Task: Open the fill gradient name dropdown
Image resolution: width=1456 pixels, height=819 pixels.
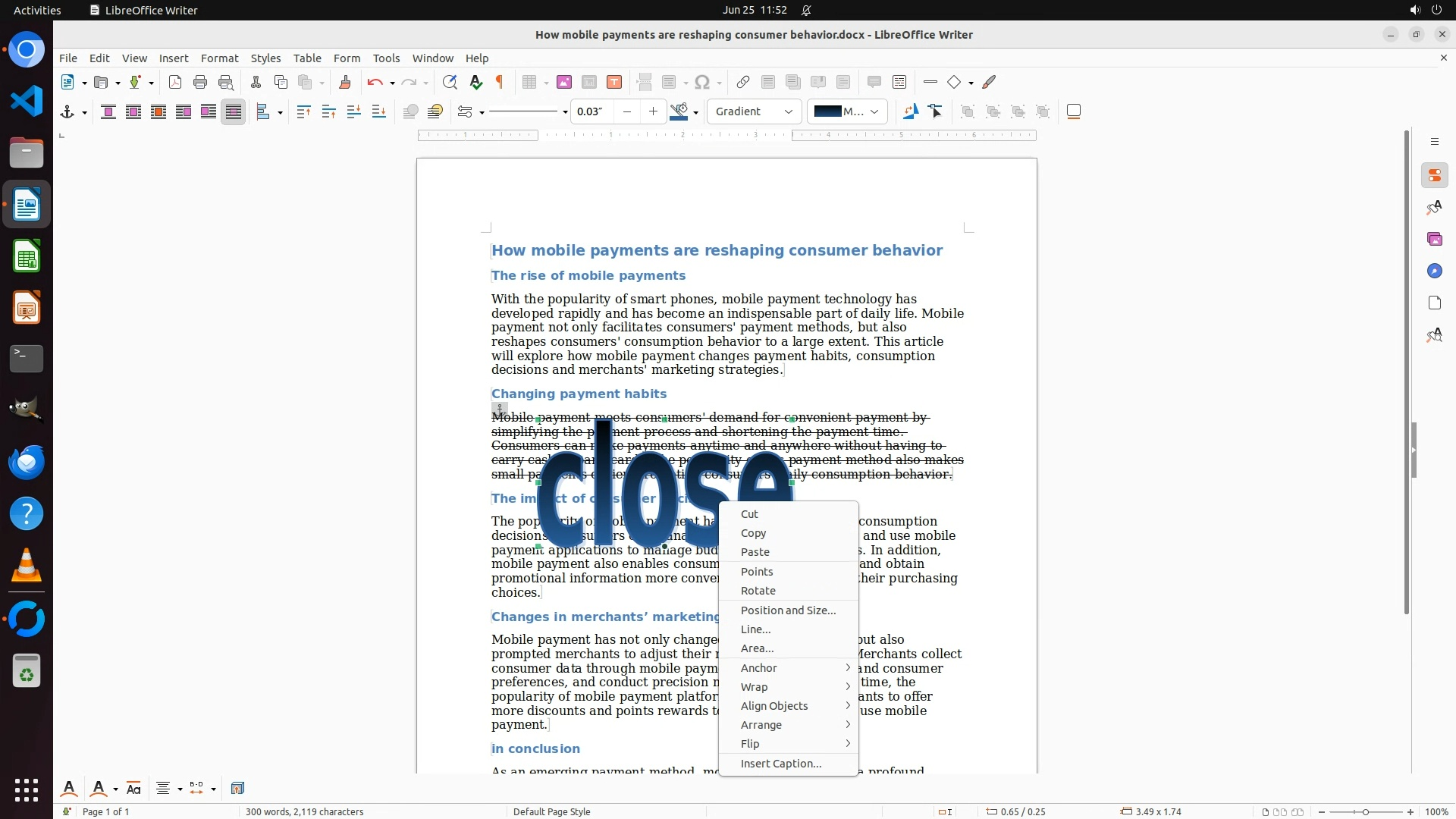Action: tap(846, 112)
